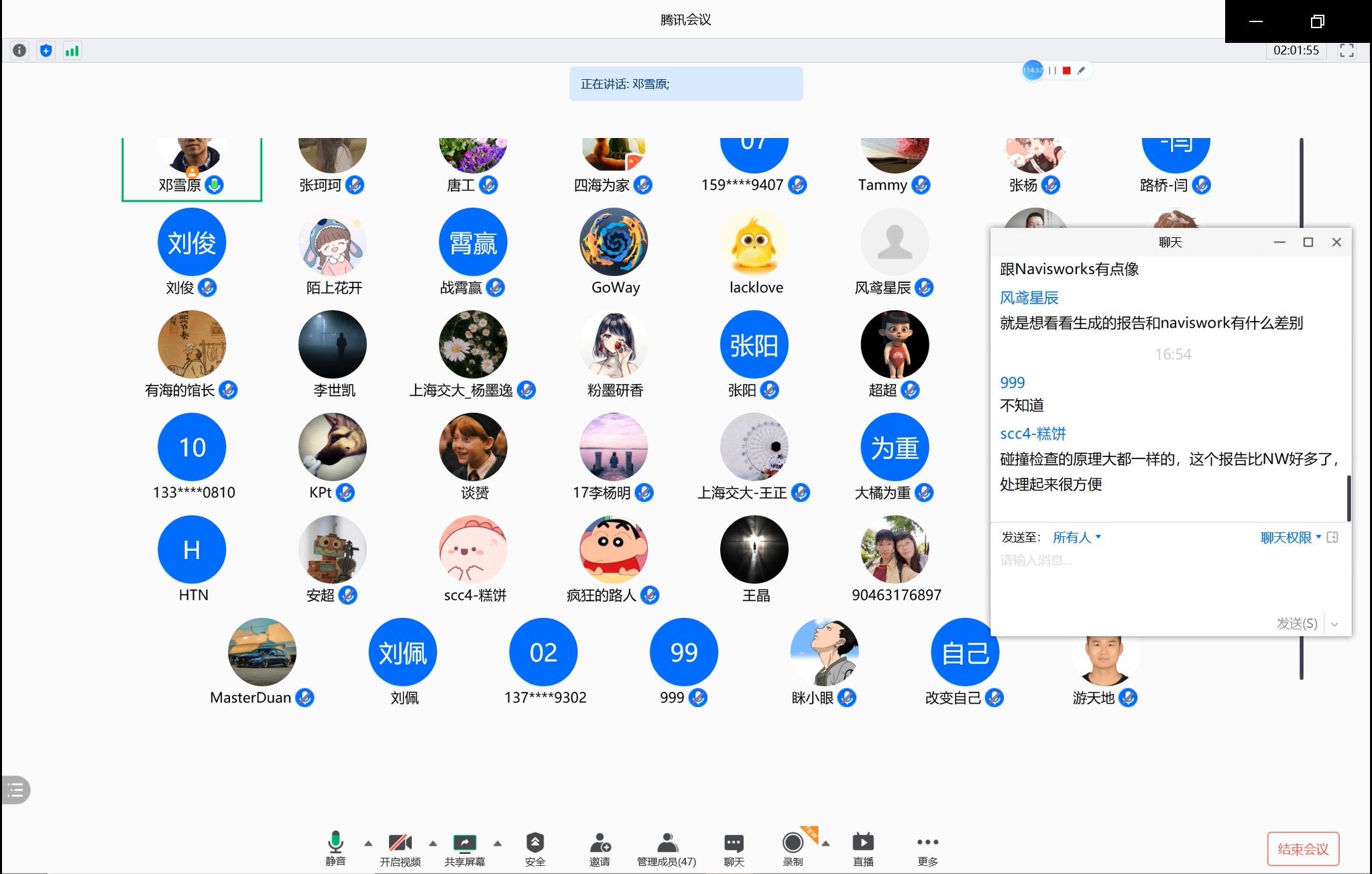Expand chat permissions dropdown
1372x874 pixels.
coord(1290,538)
